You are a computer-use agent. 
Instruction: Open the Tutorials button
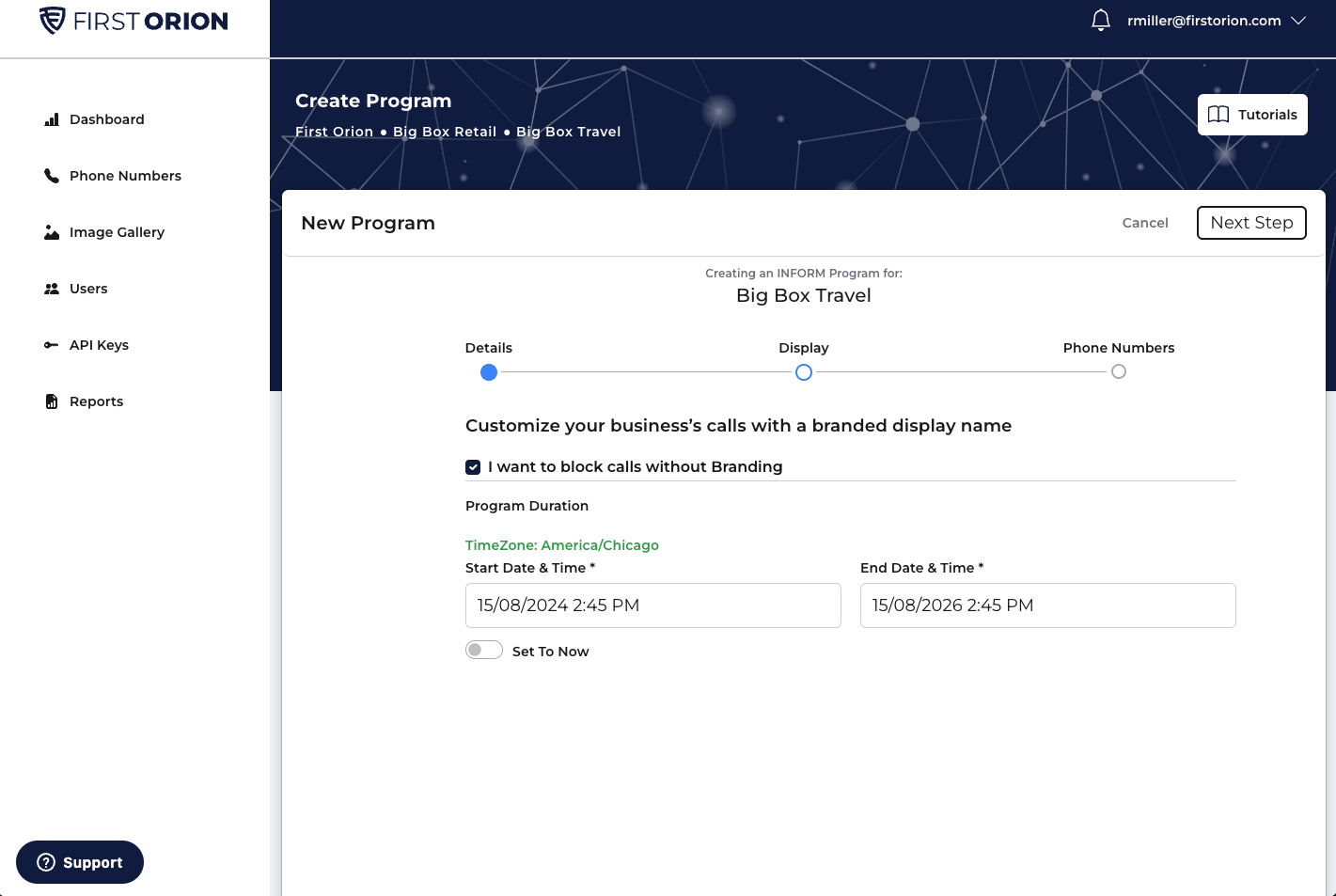pyautogui.click(x=1252, y=115)
